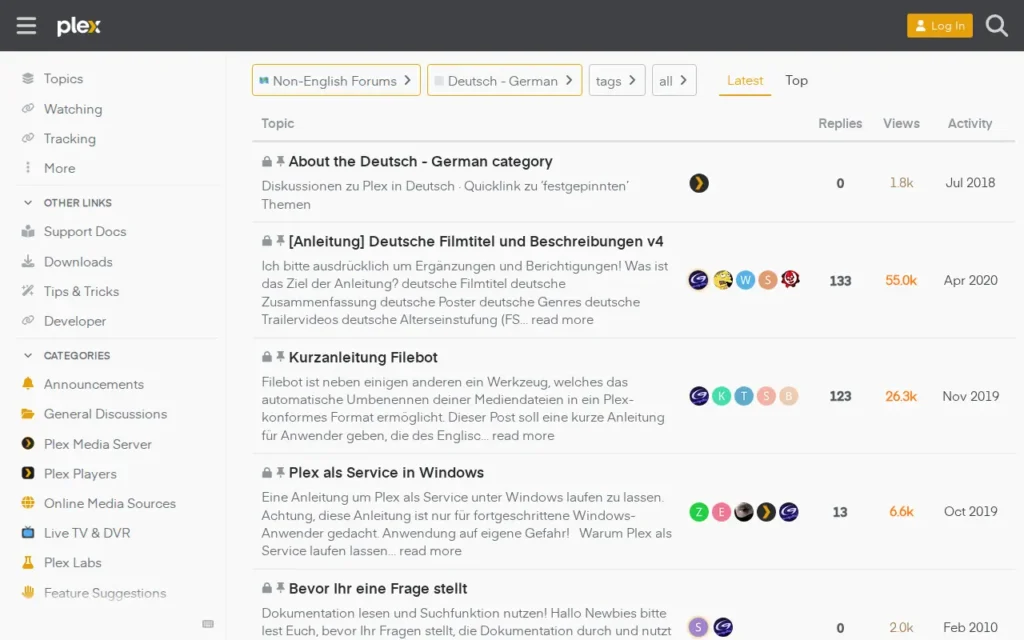This screenshot has height=640, width=1024.
Task: Click the Support Docs icon
Action: click(x=27, y=231)
